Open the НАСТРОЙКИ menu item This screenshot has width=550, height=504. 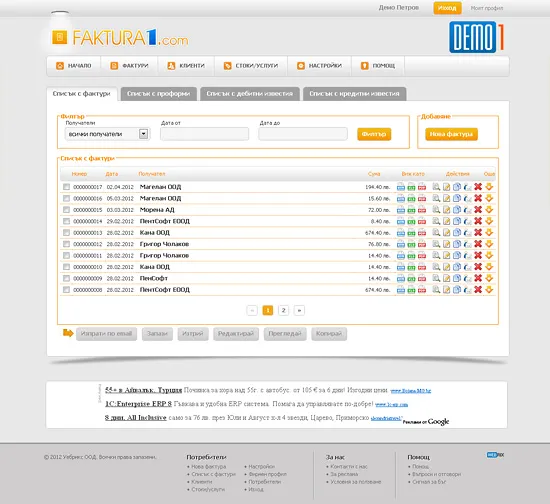tap(319, 66)
